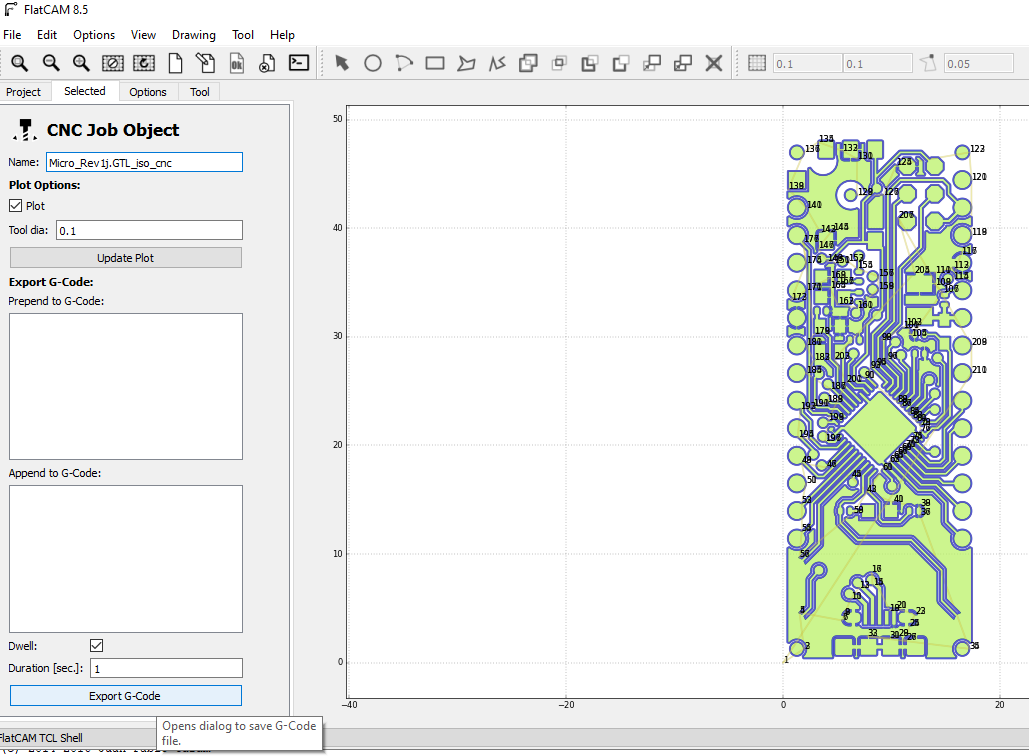This screenshot has width=1029, height=756.
Task: Open the Tool menu
Action: pos(243,35)
